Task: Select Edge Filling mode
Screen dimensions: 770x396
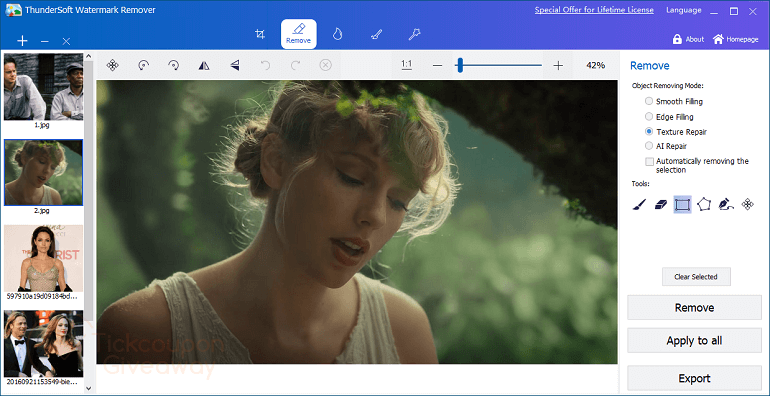Action: tap(669, 117)
